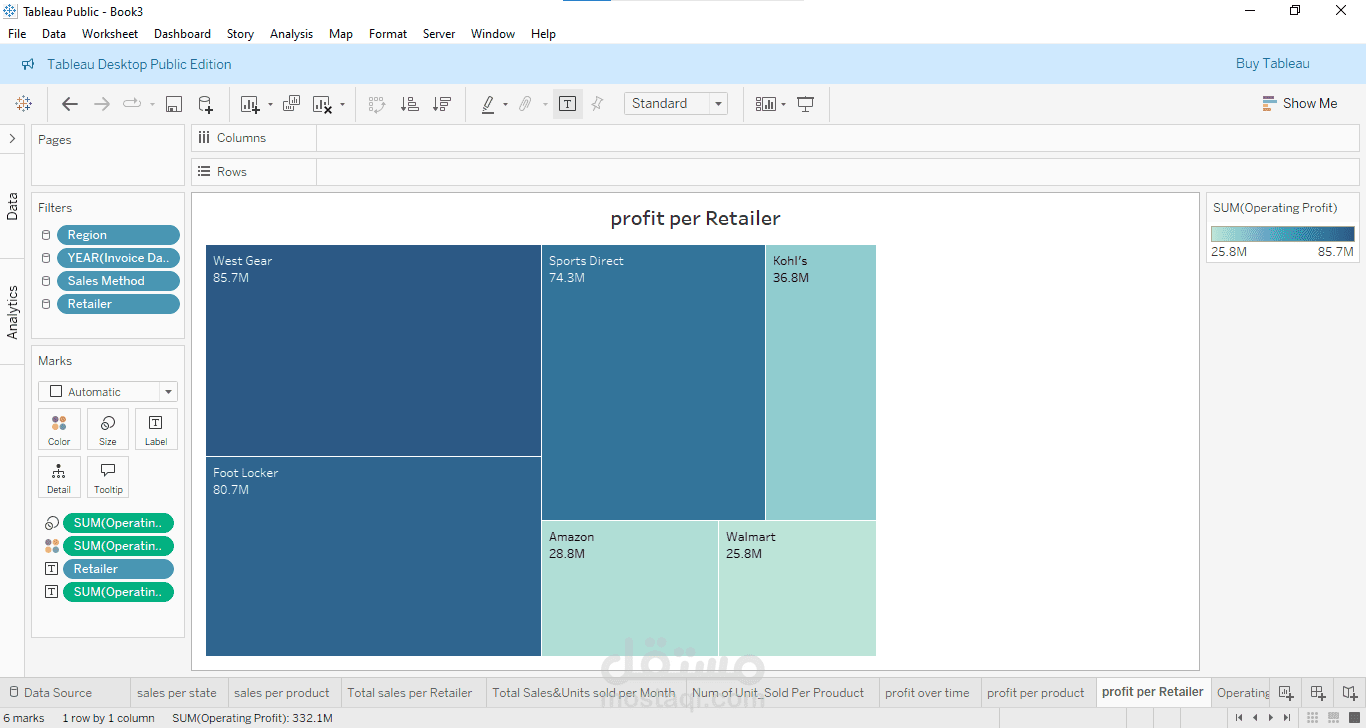
Task: Expand the new worksheet dropdown arrow
Action: 270,104
